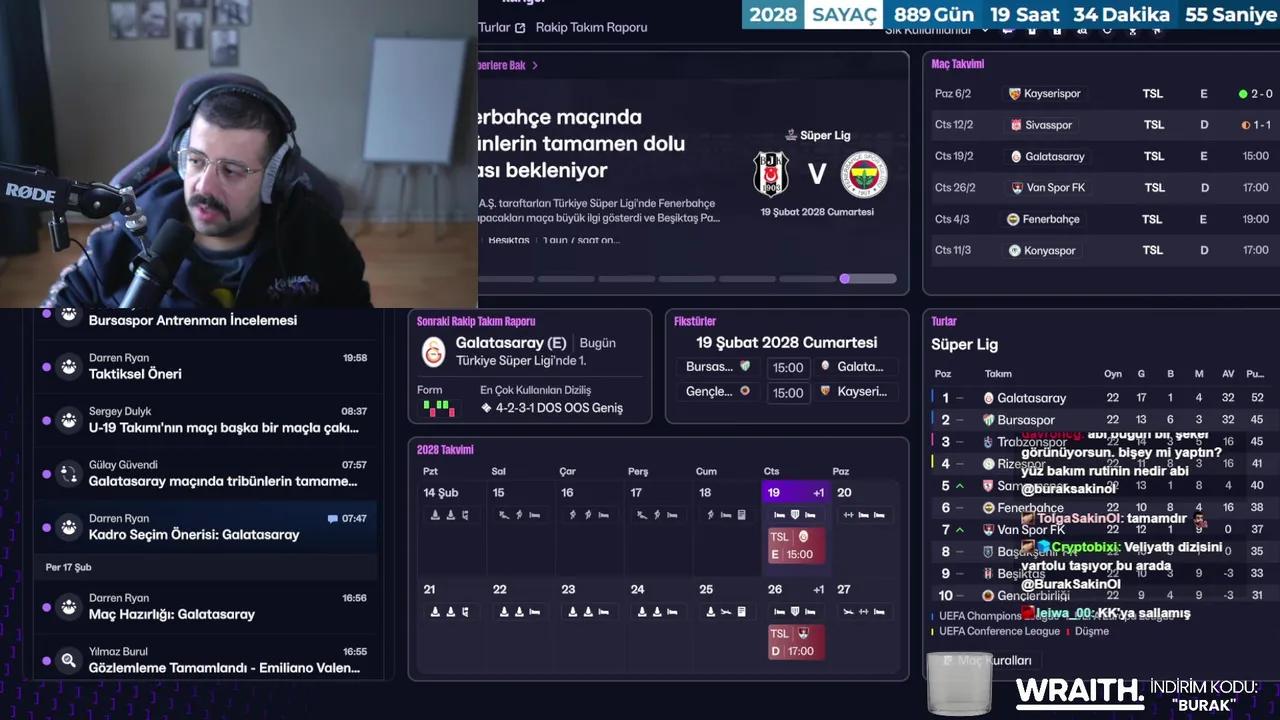Screen dimensions: 1280x720
Task: Click the 1 - 1 result against Sivasspor
Action: pyautogui.click(x=1256, y=125)
